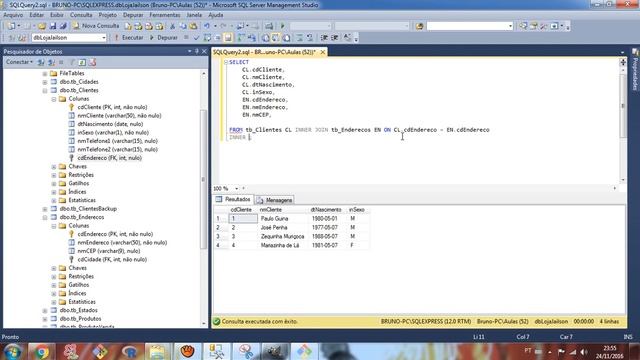Click the Uncomment selected lines icon
The width and height of the screenshot is (640, 360).
pos(310,38)
